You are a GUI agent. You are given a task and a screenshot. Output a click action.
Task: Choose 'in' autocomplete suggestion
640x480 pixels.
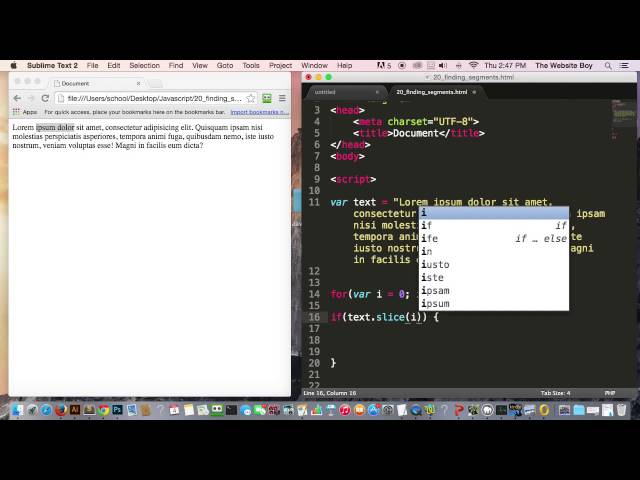(x=494, y=251)
